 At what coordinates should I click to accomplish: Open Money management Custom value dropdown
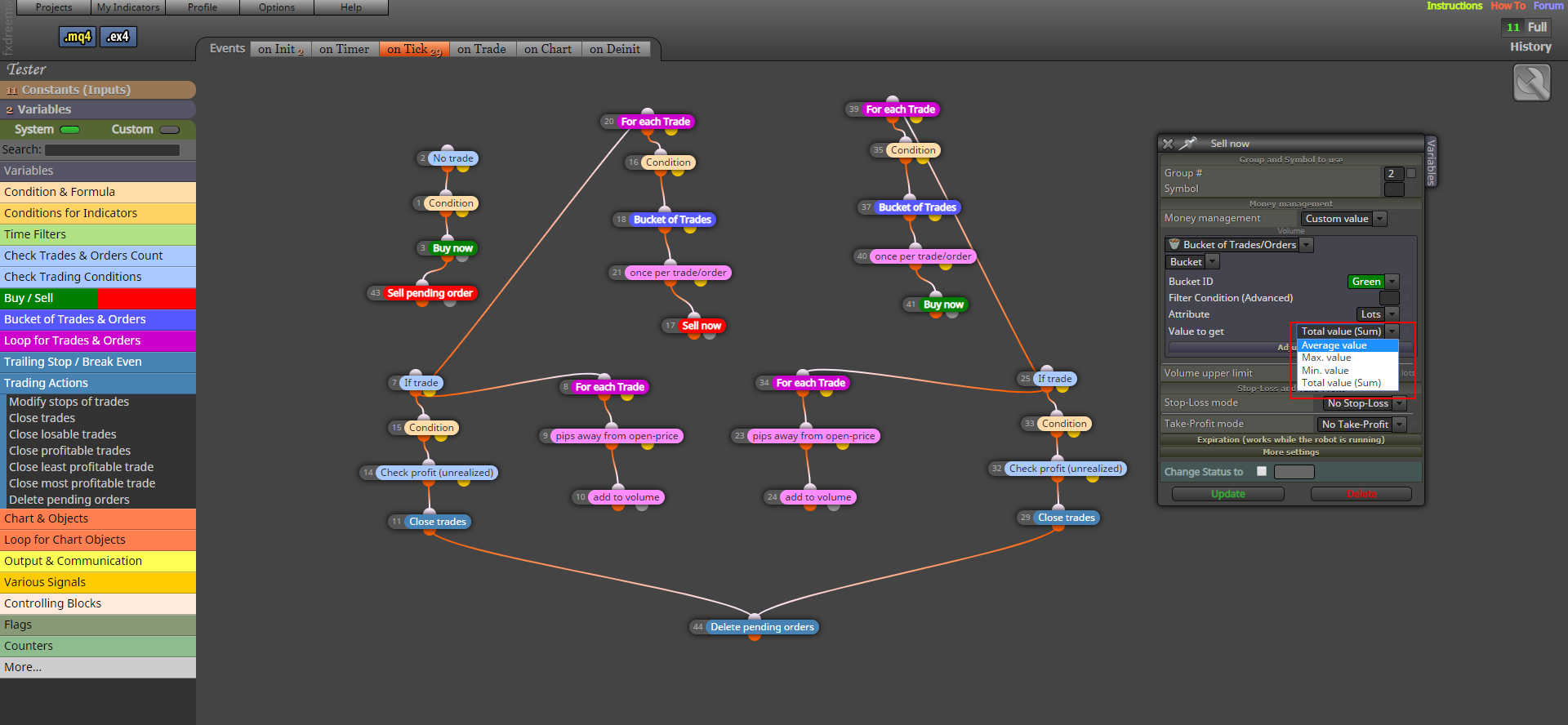pos(1343,219)
